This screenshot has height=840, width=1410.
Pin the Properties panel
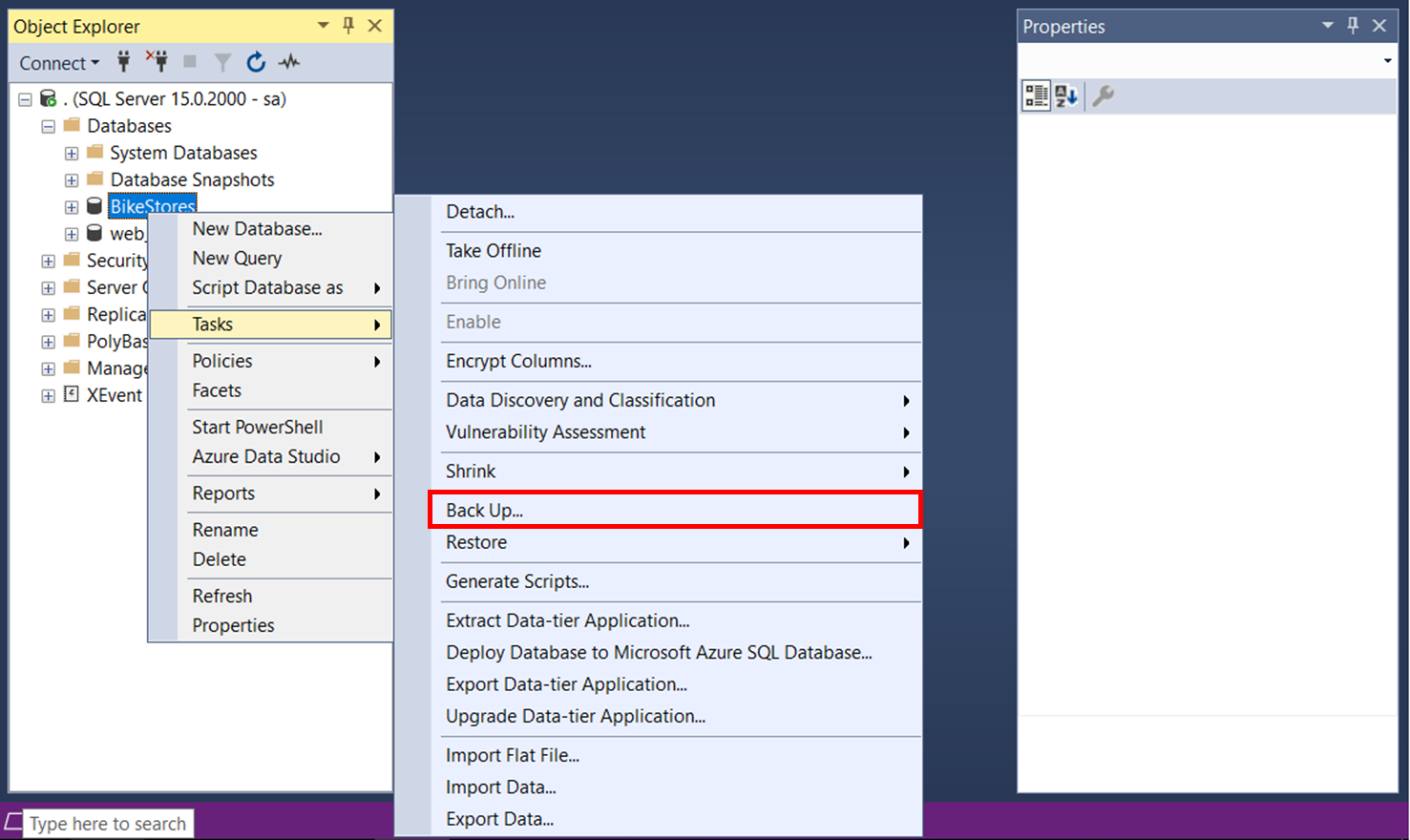[x=1353, y=26]
